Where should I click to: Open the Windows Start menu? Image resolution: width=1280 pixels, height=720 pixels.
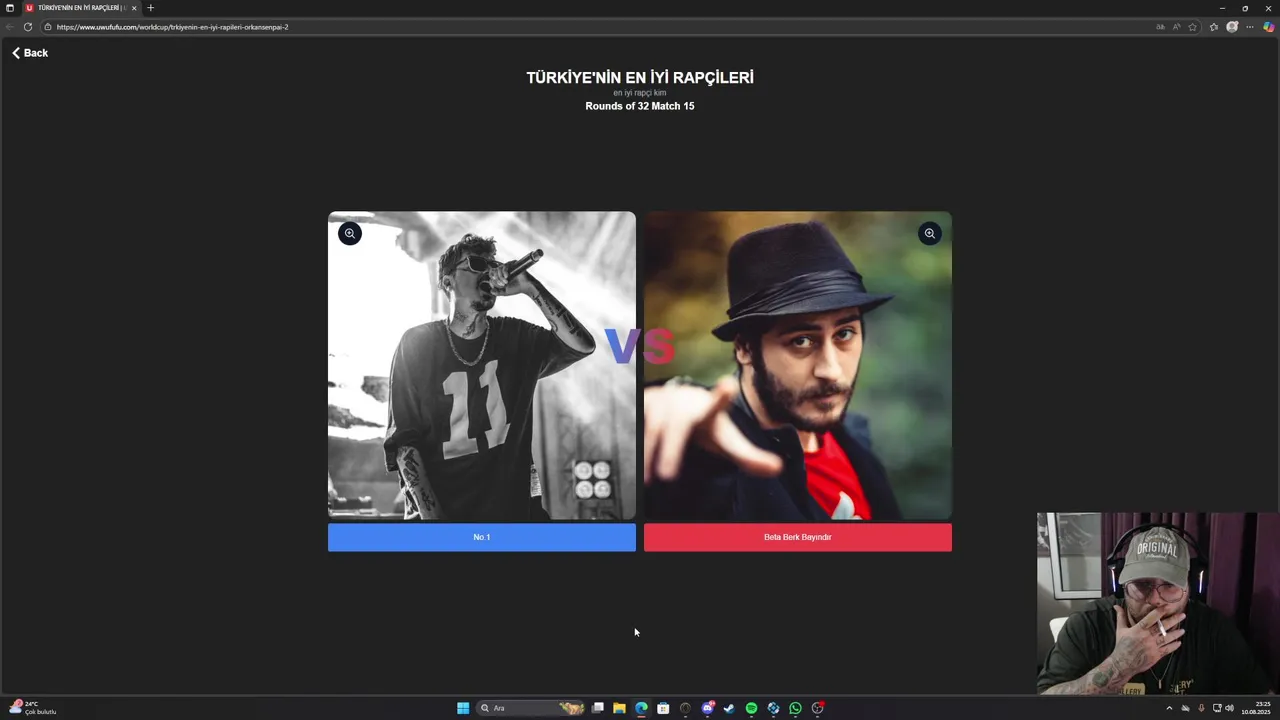click(463, 708)
